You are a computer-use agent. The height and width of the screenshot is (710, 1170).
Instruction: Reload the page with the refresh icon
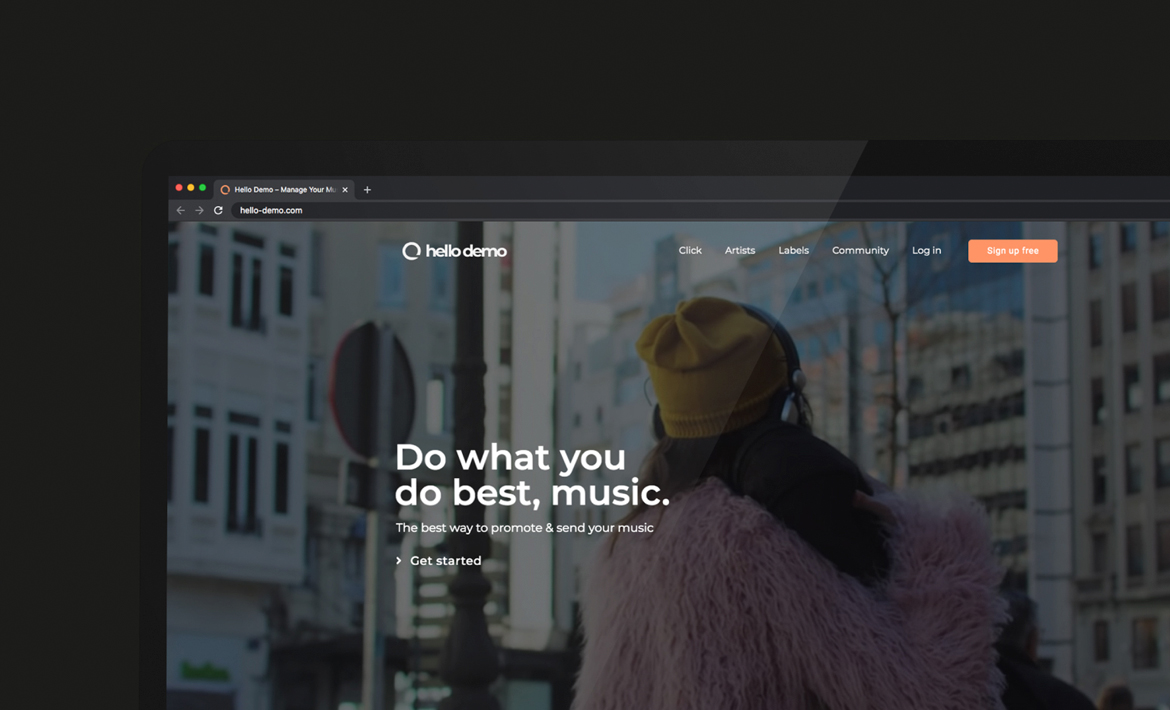pyautogui.click(x=219, y=210)
